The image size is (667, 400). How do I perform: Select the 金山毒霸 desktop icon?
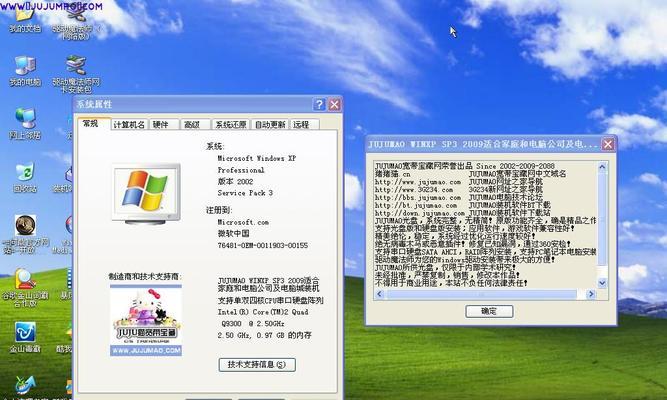(25, 337)
